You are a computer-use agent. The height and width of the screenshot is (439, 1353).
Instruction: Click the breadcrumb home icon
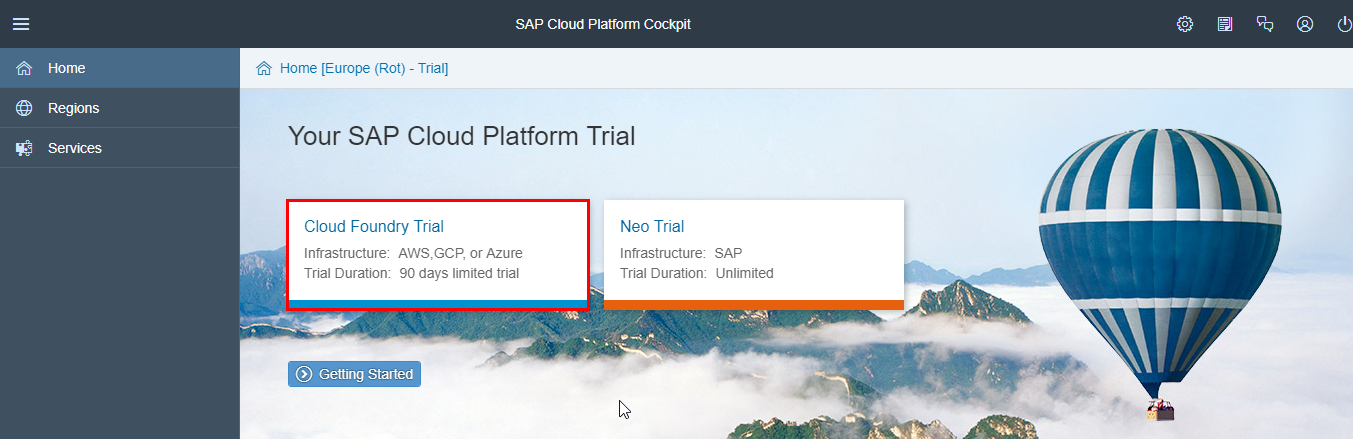point(264,68)
